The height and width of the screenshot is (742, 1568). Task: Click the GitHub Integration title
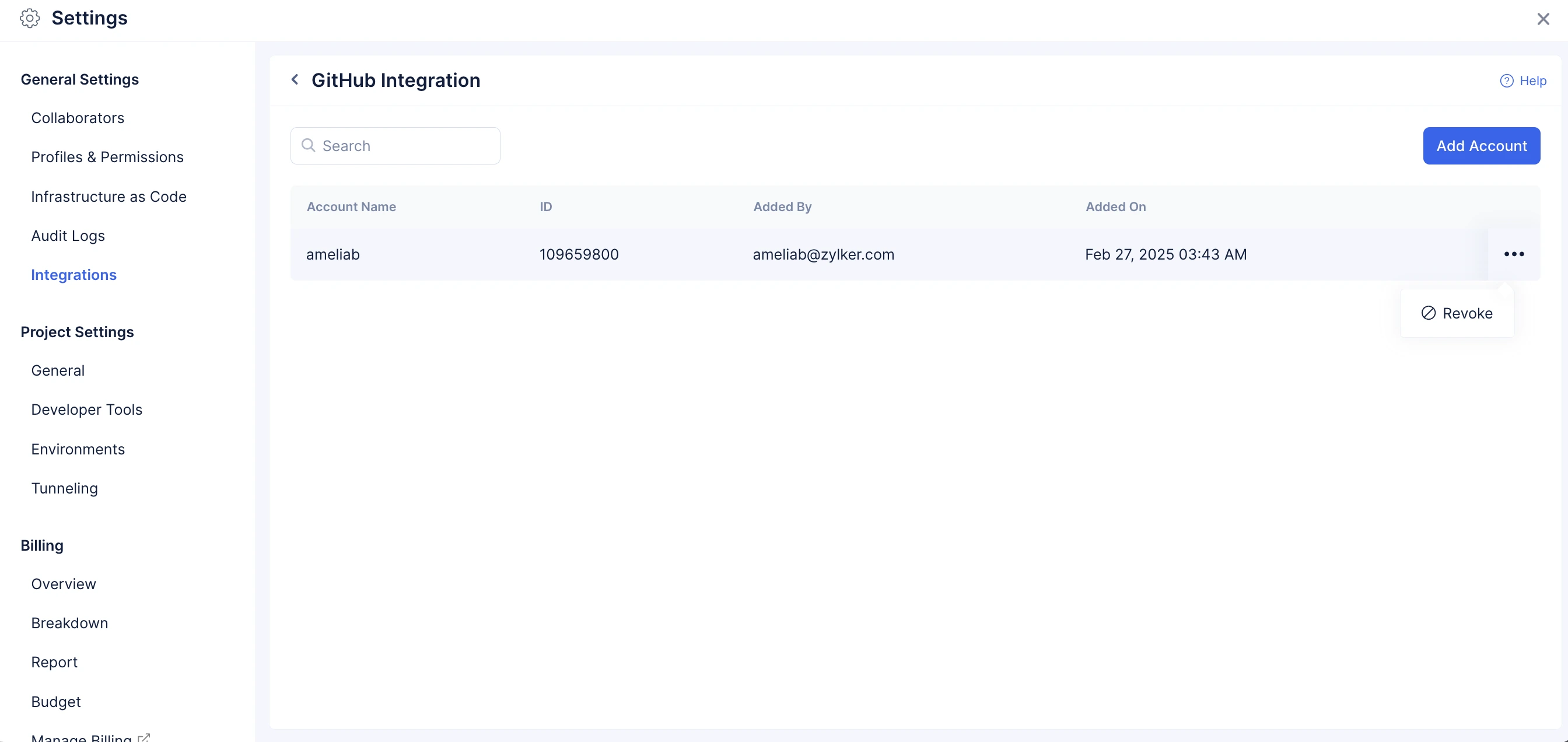click(x=395, y=80)
